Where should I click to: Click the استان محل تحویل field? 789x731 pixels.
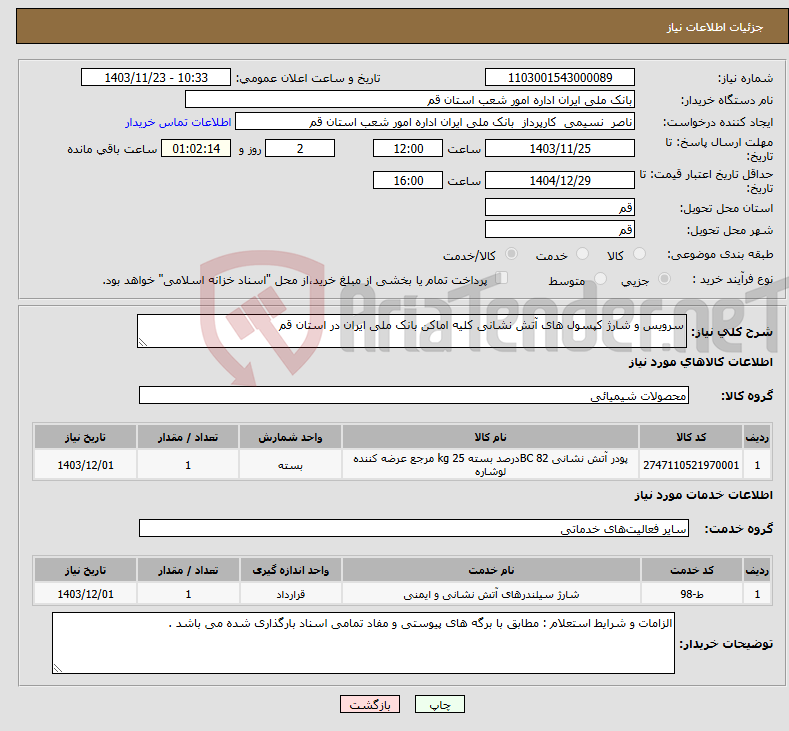(x=559, y=207)
